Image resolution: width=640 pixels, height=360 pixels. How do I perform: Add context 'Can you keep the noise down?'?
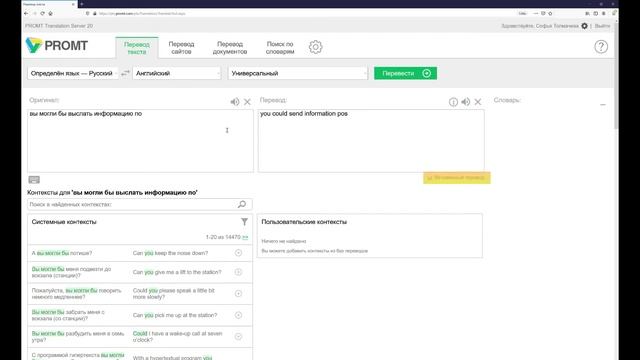click(238, 253)
